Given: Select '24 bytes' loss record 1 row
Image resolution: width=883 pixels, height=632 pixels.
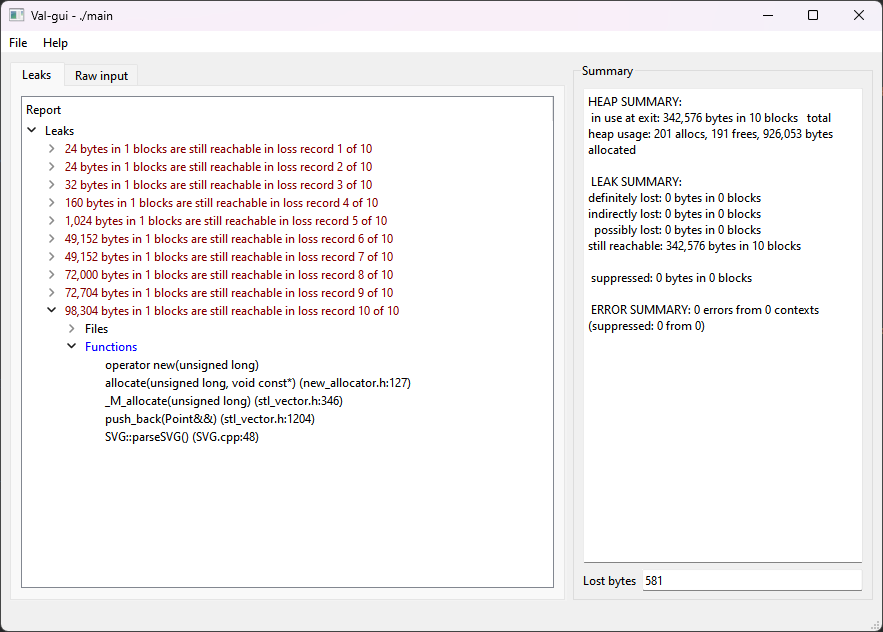Looking at the screenshot, I should (218, 149).
